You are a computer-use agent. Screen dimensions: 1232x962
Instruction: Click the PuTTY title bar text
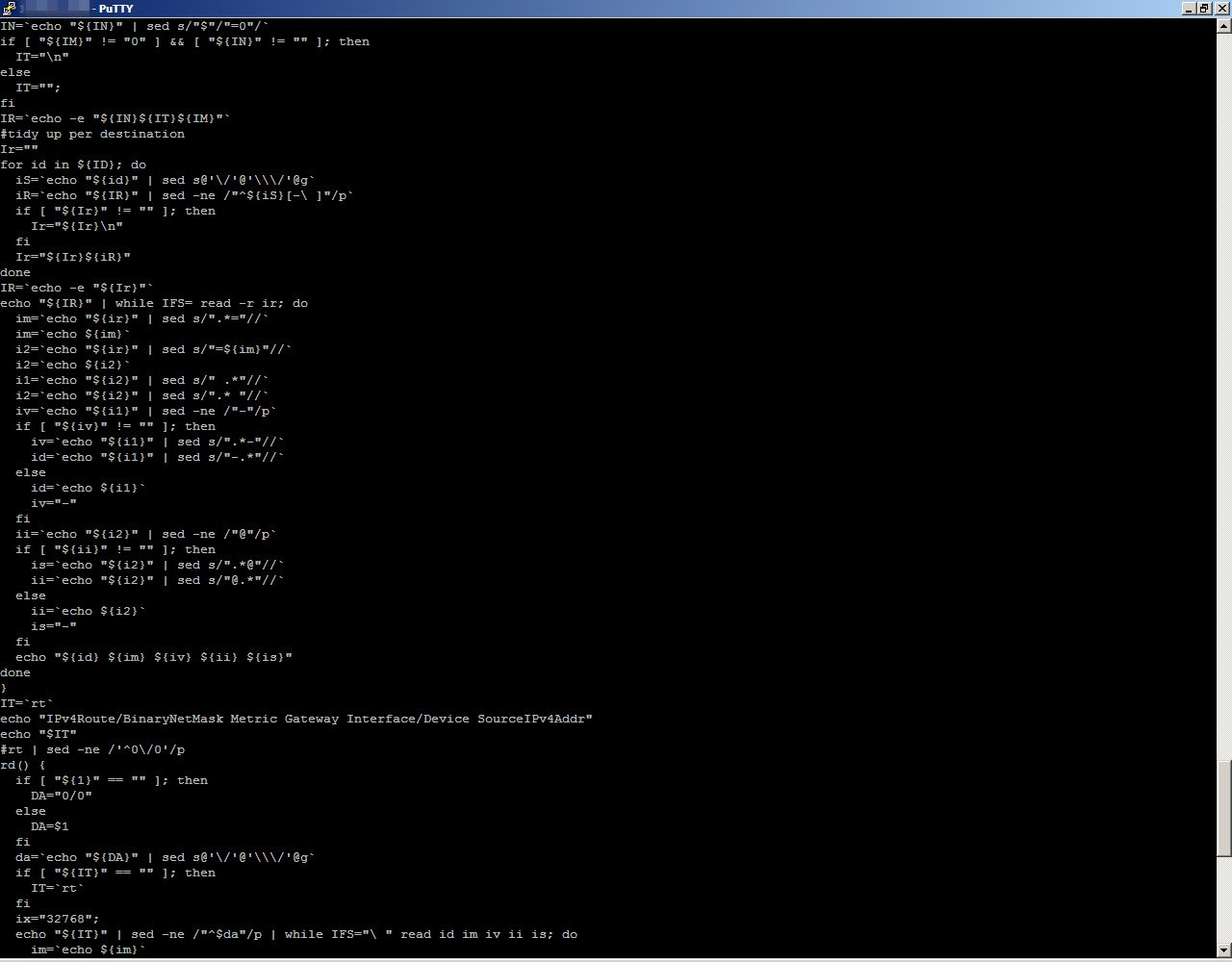click(x=115, y=9)
